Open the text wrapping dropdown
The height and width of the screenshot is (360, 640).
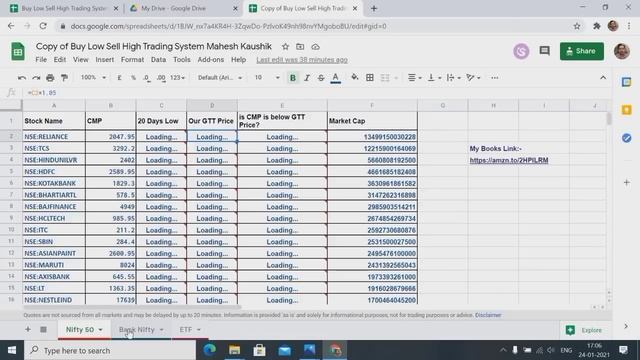(x=453, y=78)
